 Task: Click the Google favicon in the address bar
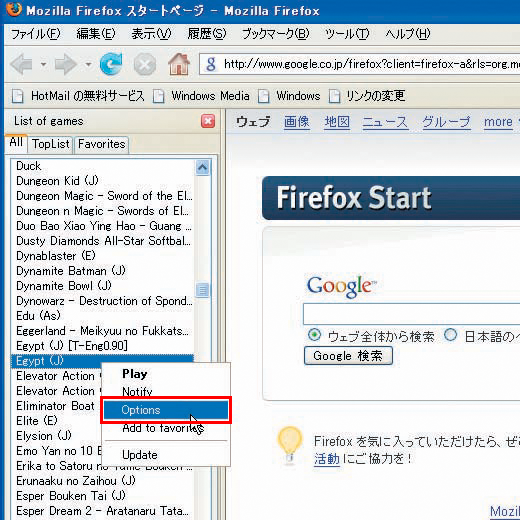211,64
